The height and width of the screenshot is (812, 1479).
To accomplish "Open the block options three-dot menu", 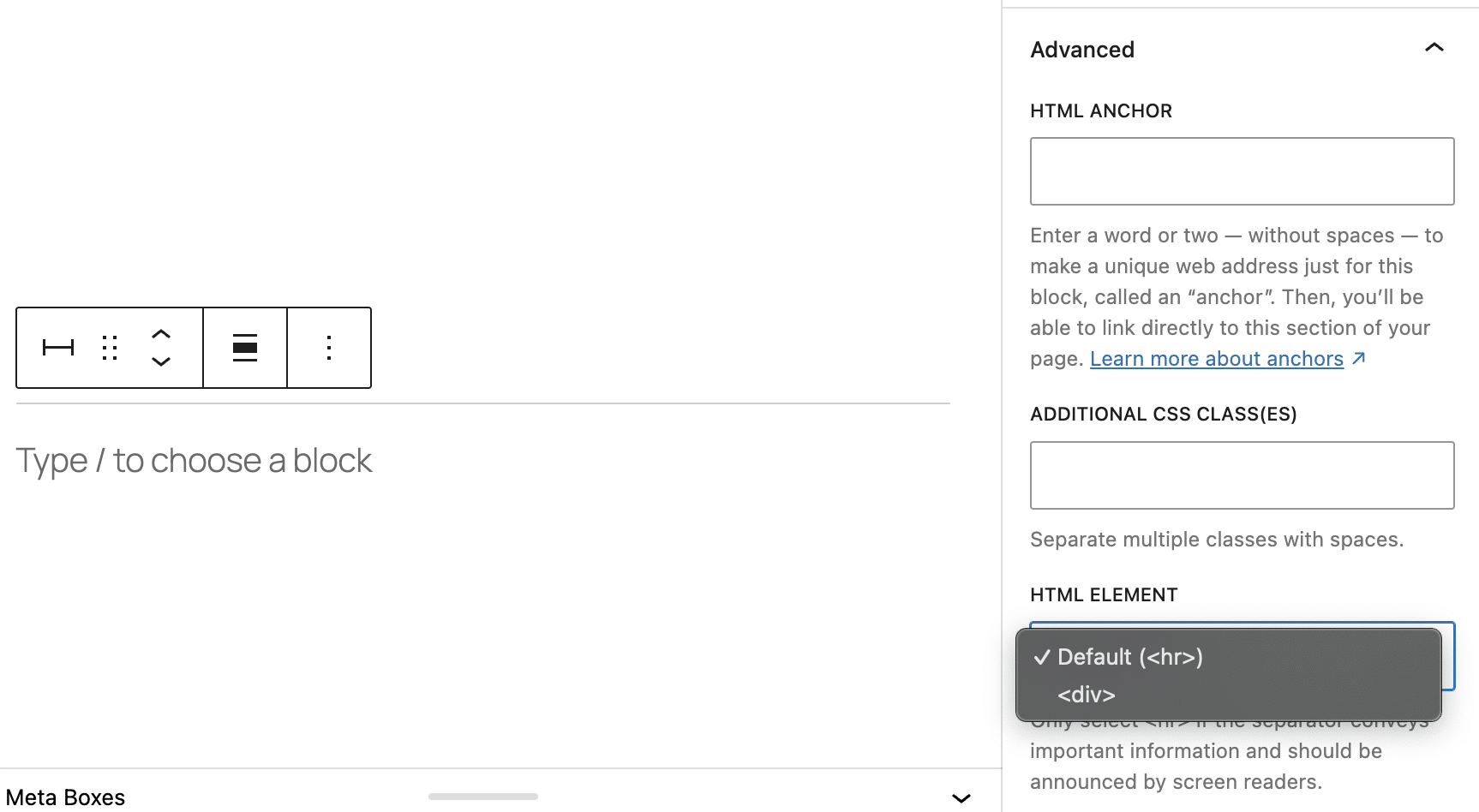I will (x=329, y=348).
